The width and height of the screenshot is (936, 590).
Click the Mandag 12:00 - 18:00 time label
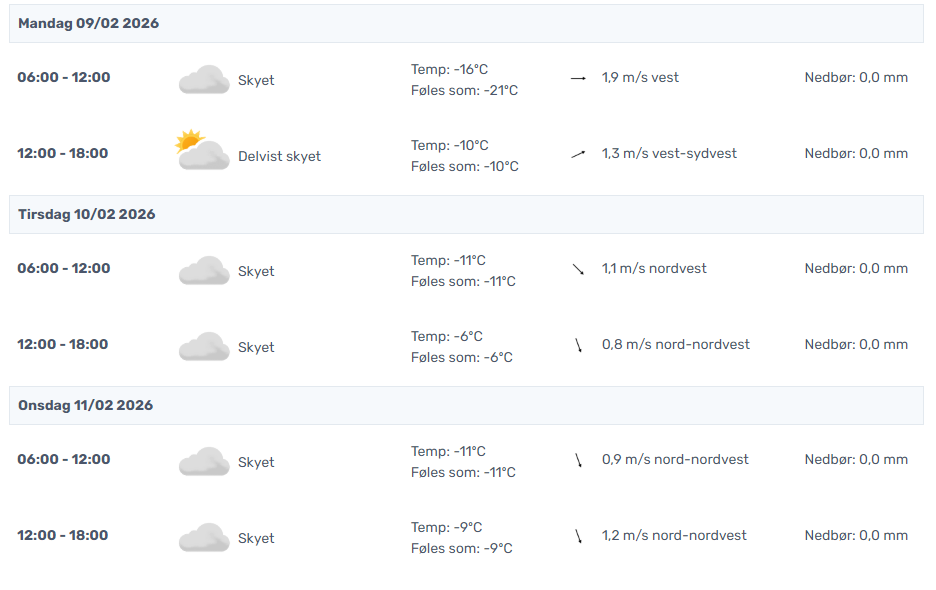coord(63,154)
